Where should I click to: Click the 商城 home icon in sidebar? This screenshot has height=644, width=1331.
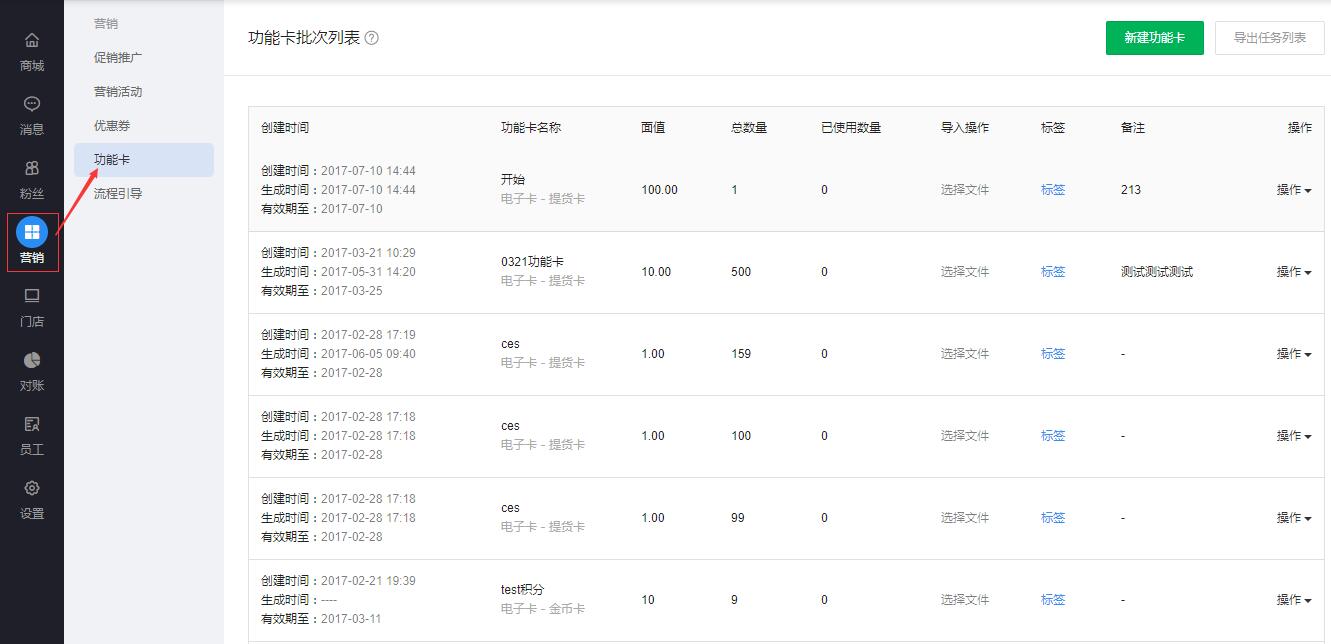click(x=32, y=40)
